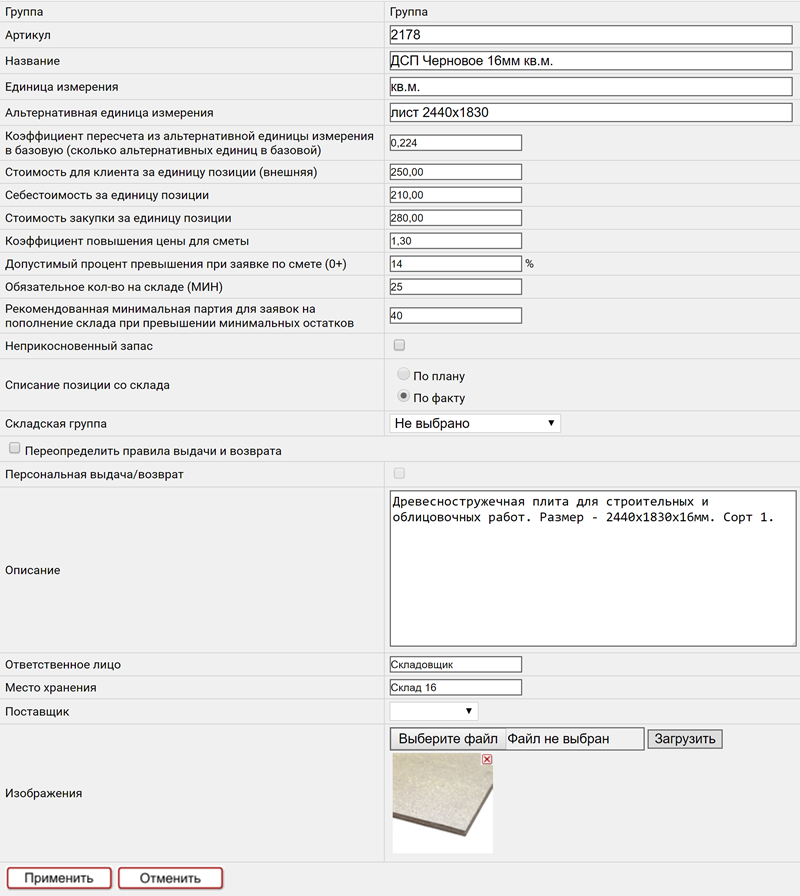Click the chipboard product image thumbnail
800x896 pixels.
[441, 802]
